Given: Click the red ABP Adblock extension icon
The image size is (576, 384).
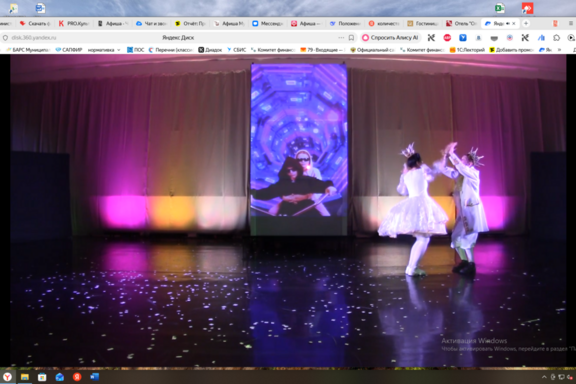Looking at the screenshot, I should click(447, 38).
